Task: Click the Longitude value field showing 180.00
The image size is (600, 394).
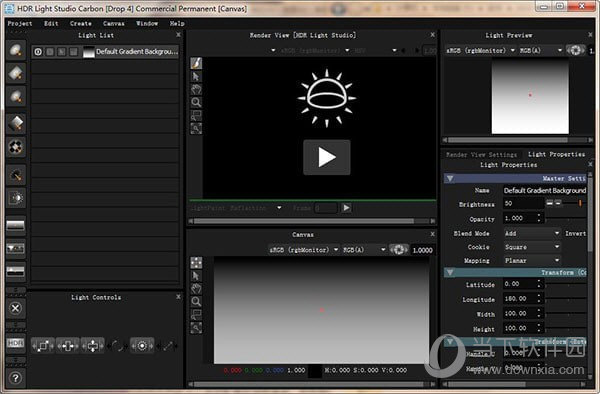Action: coord(519,298)
